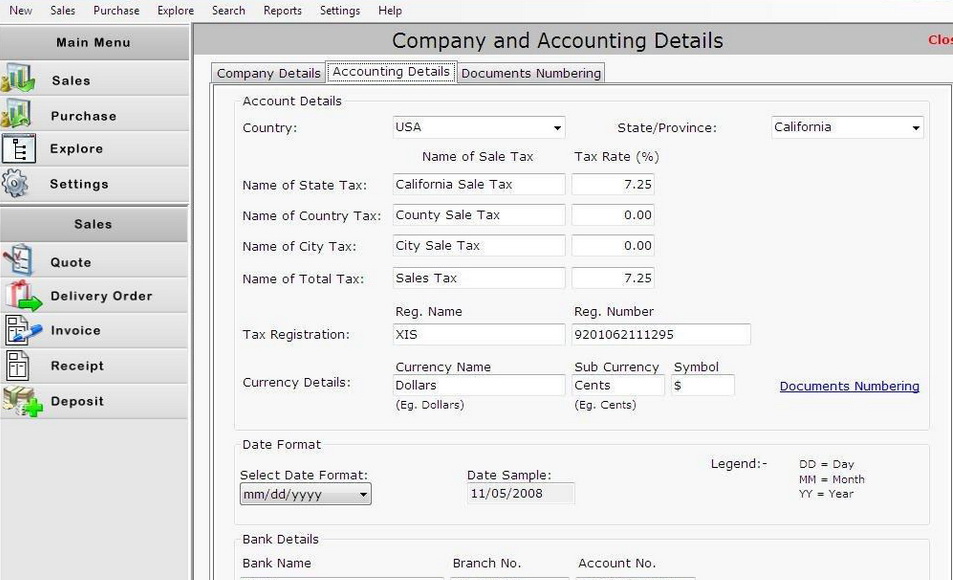Click the Quote document icon
The width and height of the screenshot is (953, 580).
pos(18,260)
